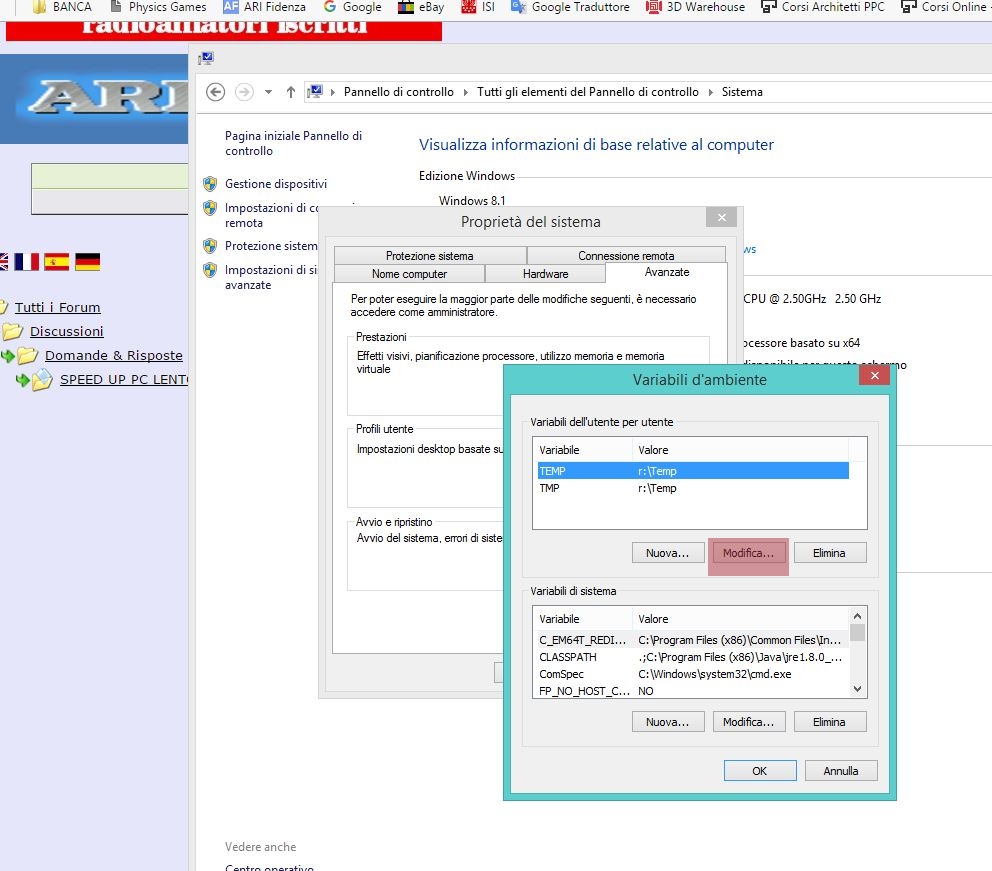Viewport: 992px width, 871px height.
Task: Click the eBay bookmark
Action: (421, 7)
